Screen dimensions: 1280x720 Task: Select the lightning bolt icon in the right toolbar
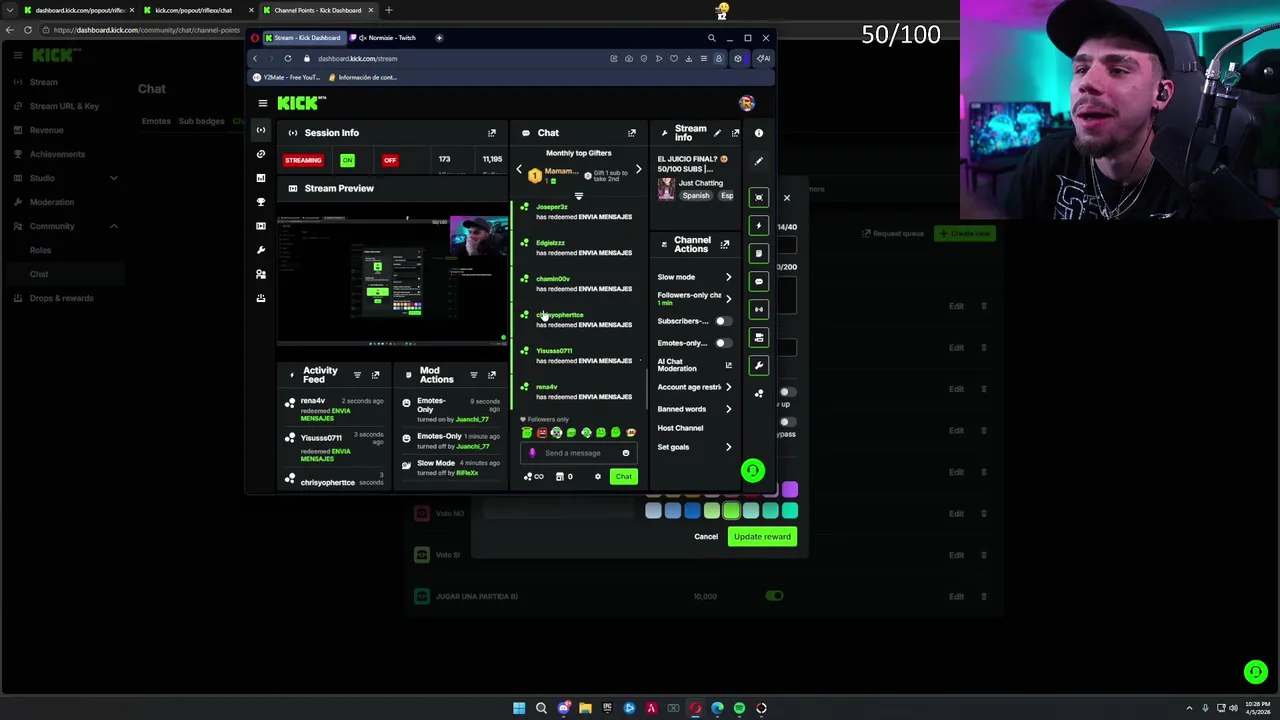click(x=759, y=226)
